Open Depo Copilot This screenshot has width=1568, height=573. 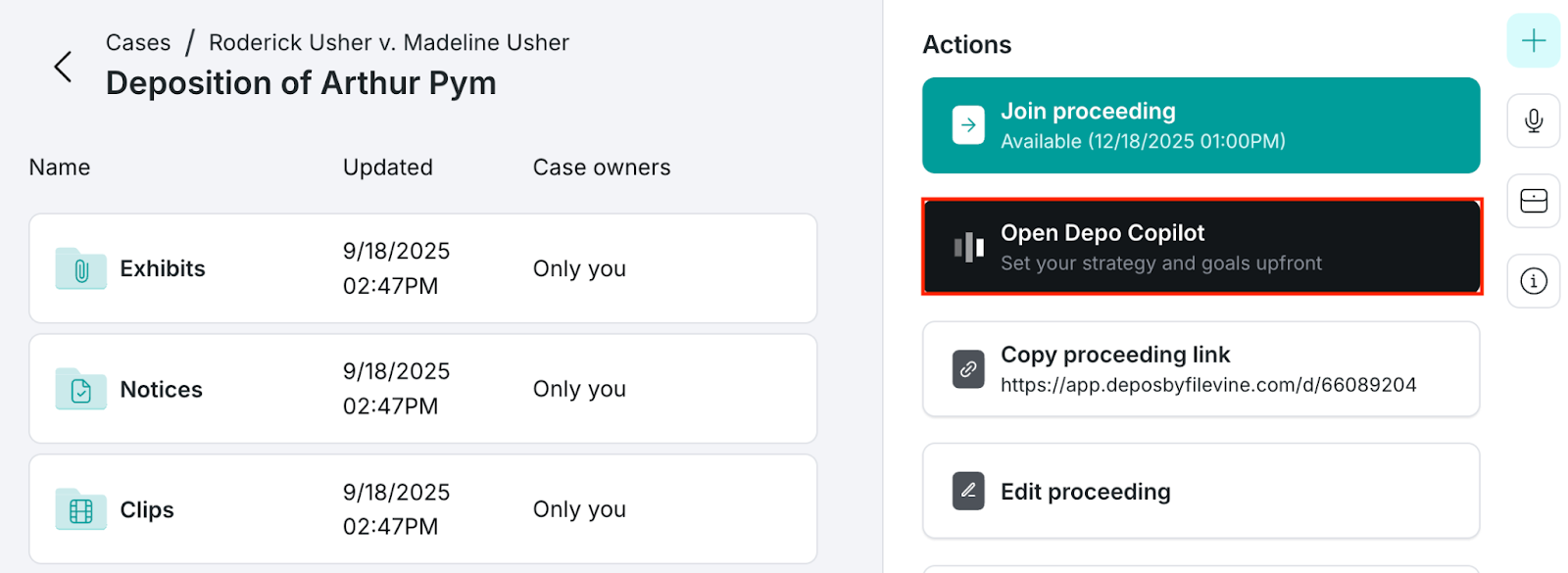coord(1200,247)
